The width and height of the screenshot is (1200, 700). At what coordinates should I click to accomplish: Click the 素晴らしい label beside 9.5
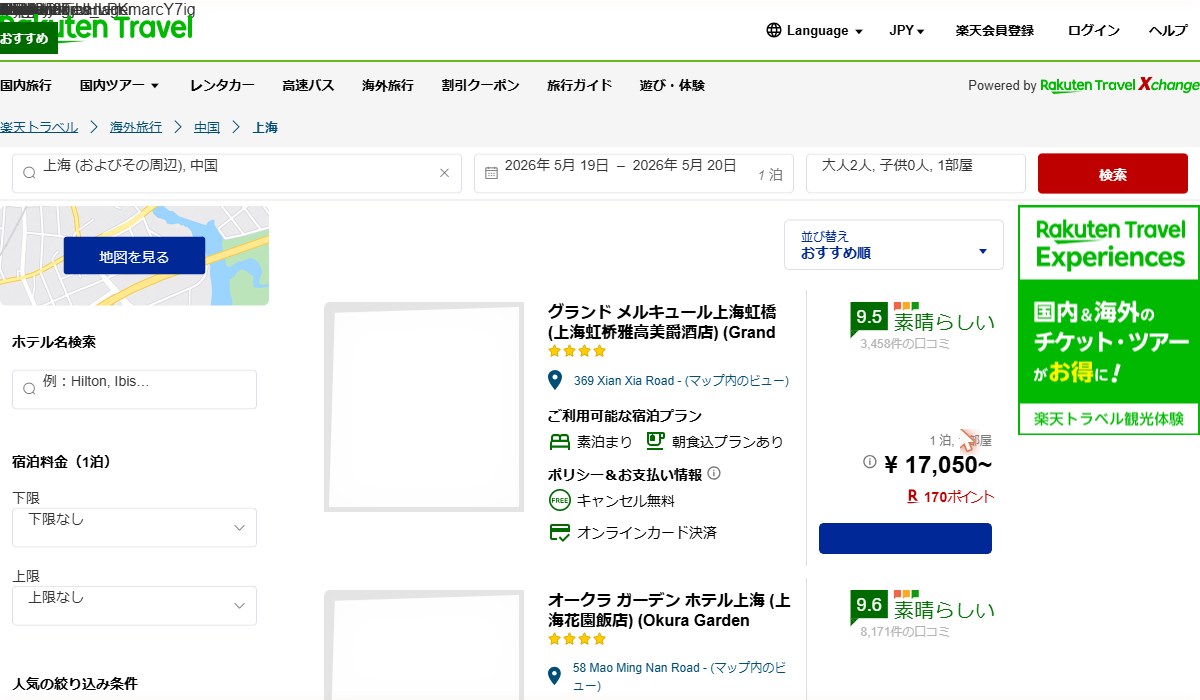(x=944, y=322)
